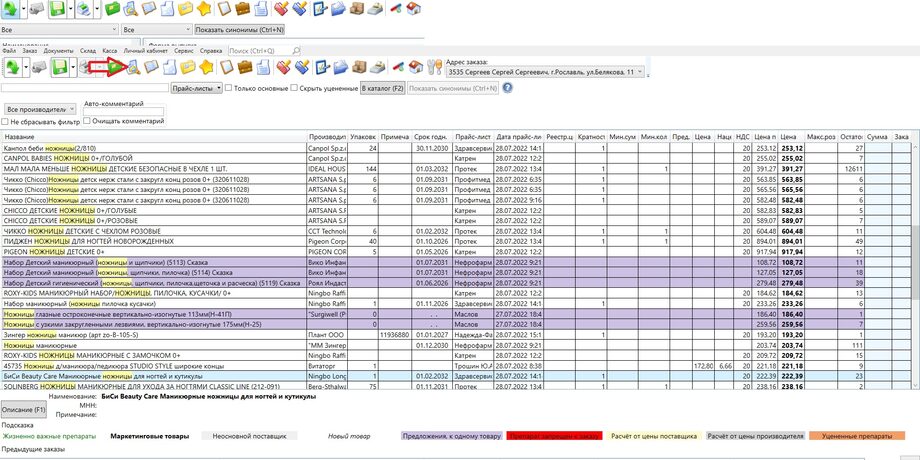The width and height of the screenshot is (920, 460).
Task: Click the red brush icon in main toolbar
Action: pyautogui.click(x=283, y=67)
